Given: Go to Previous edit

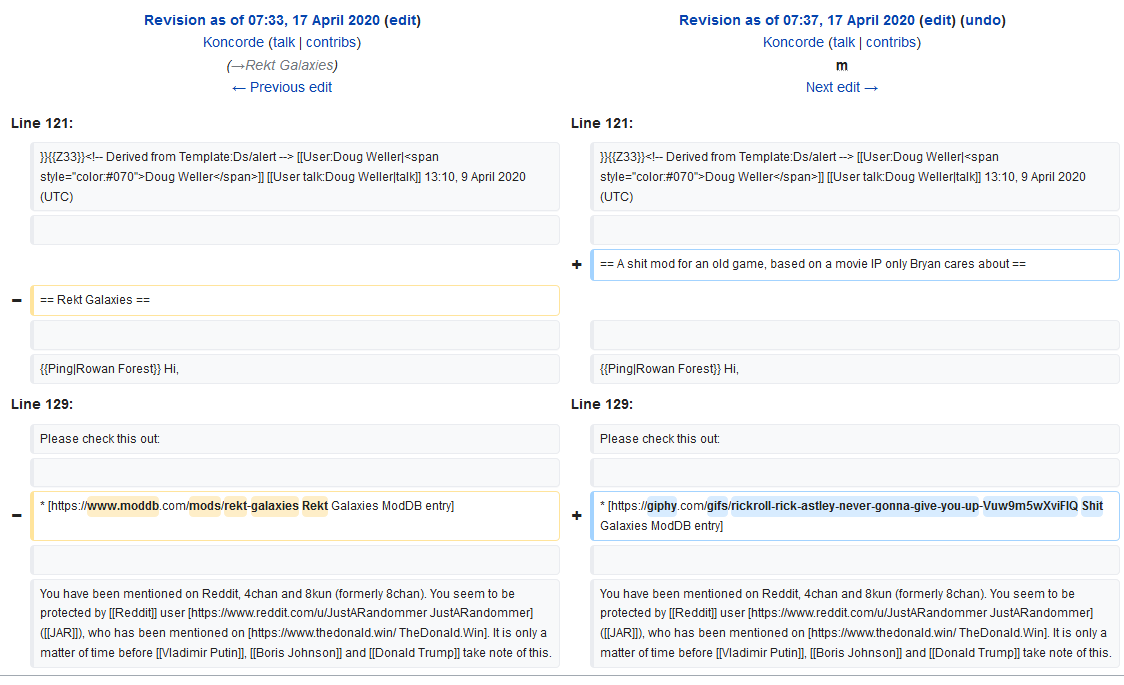Looking at the screenshot, I should 282,87.
